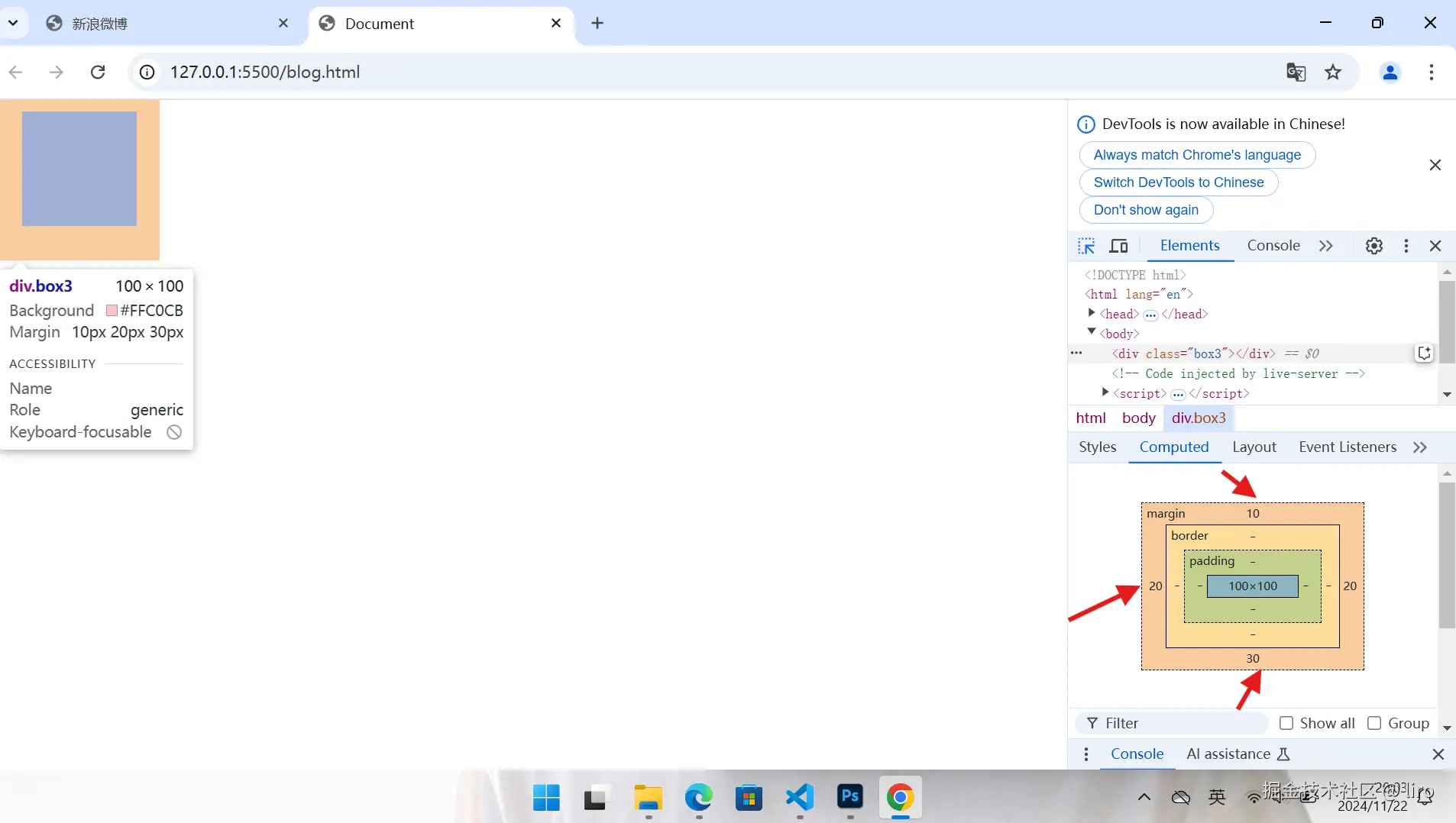Click the AI assistance icon beside box3 node

(1424, 353)
